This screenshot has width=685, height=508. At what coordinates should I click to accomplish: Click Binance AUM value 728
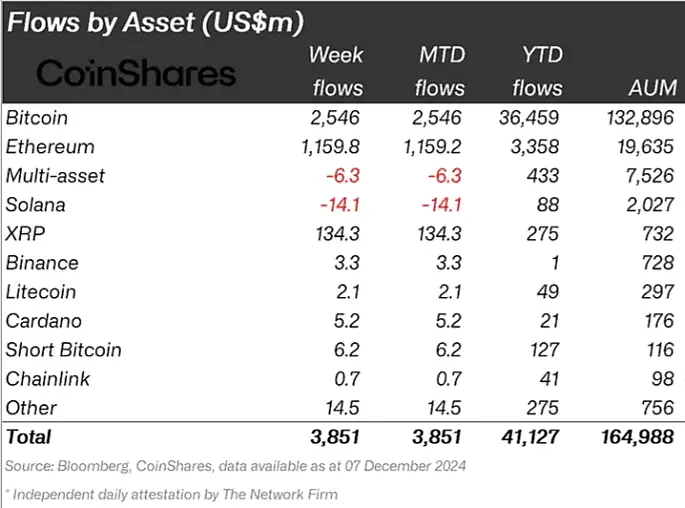tap(658, 263)
